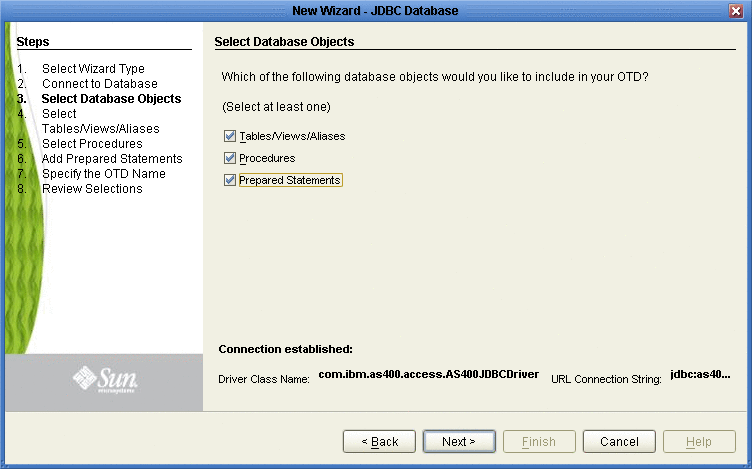The image size is (752, 469).
Task: Click the Next button
Action: pyautogui.click(x=459, y=441)
